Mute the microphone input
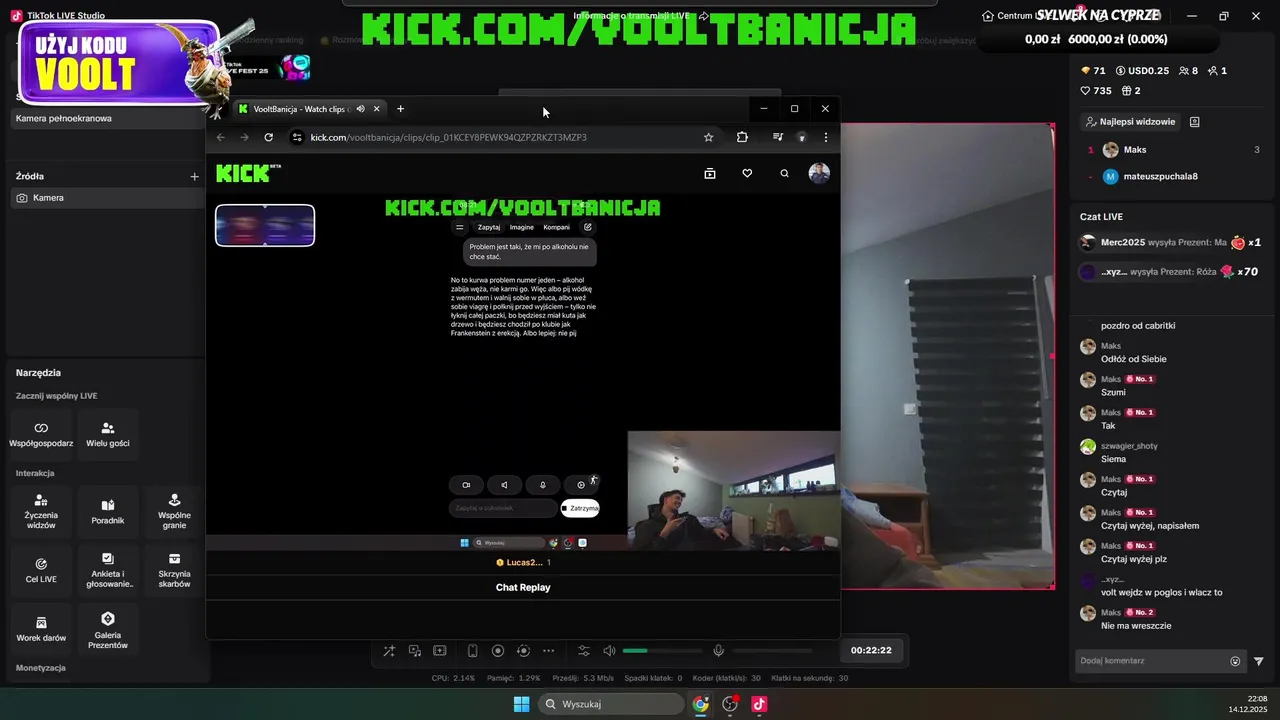Viewport: 1280px width, 720px height. click(x=718, y=651)
